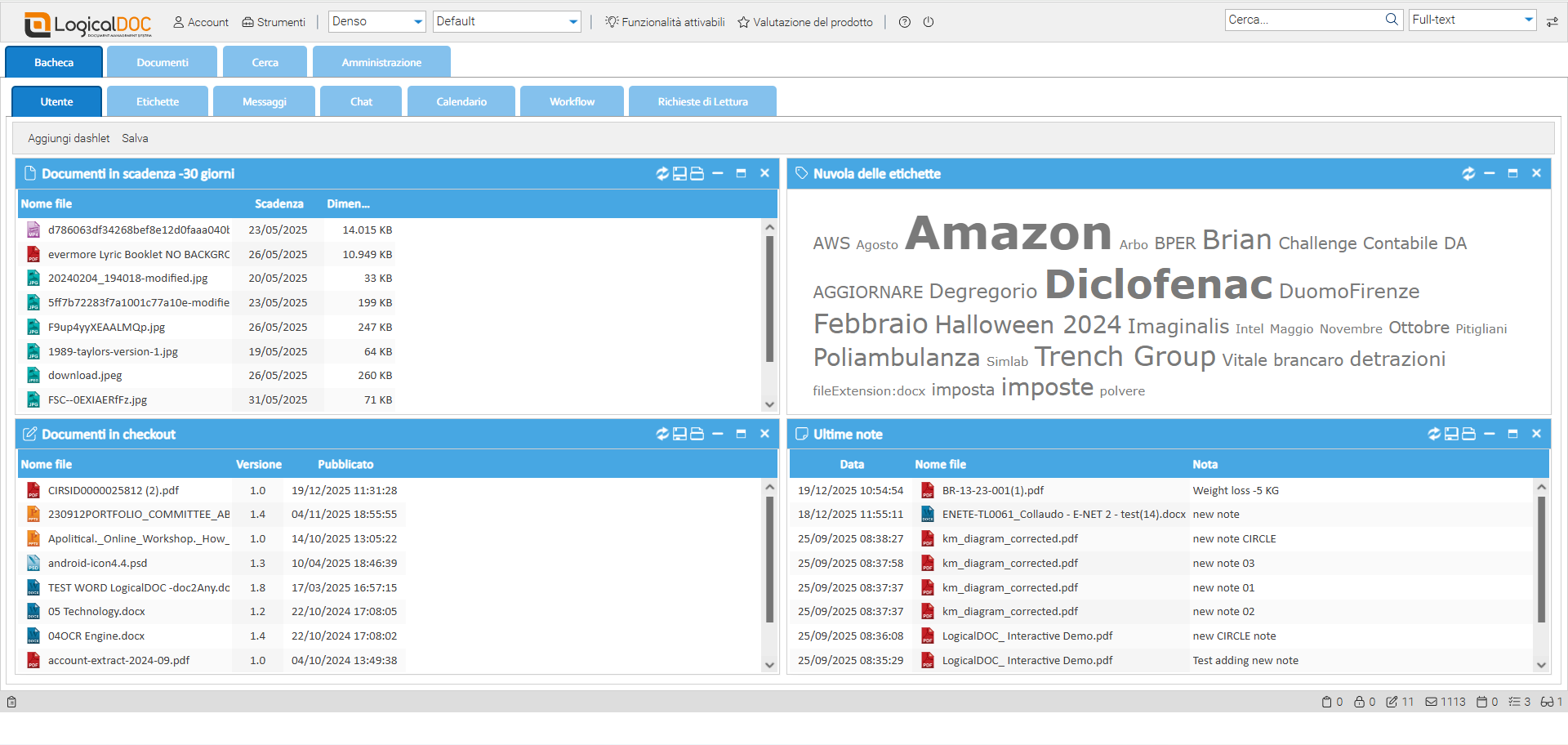This screenshot has width=1568, height=745.
Task: Select the Messaggi sub-tab
Action: tap(264, 101)
